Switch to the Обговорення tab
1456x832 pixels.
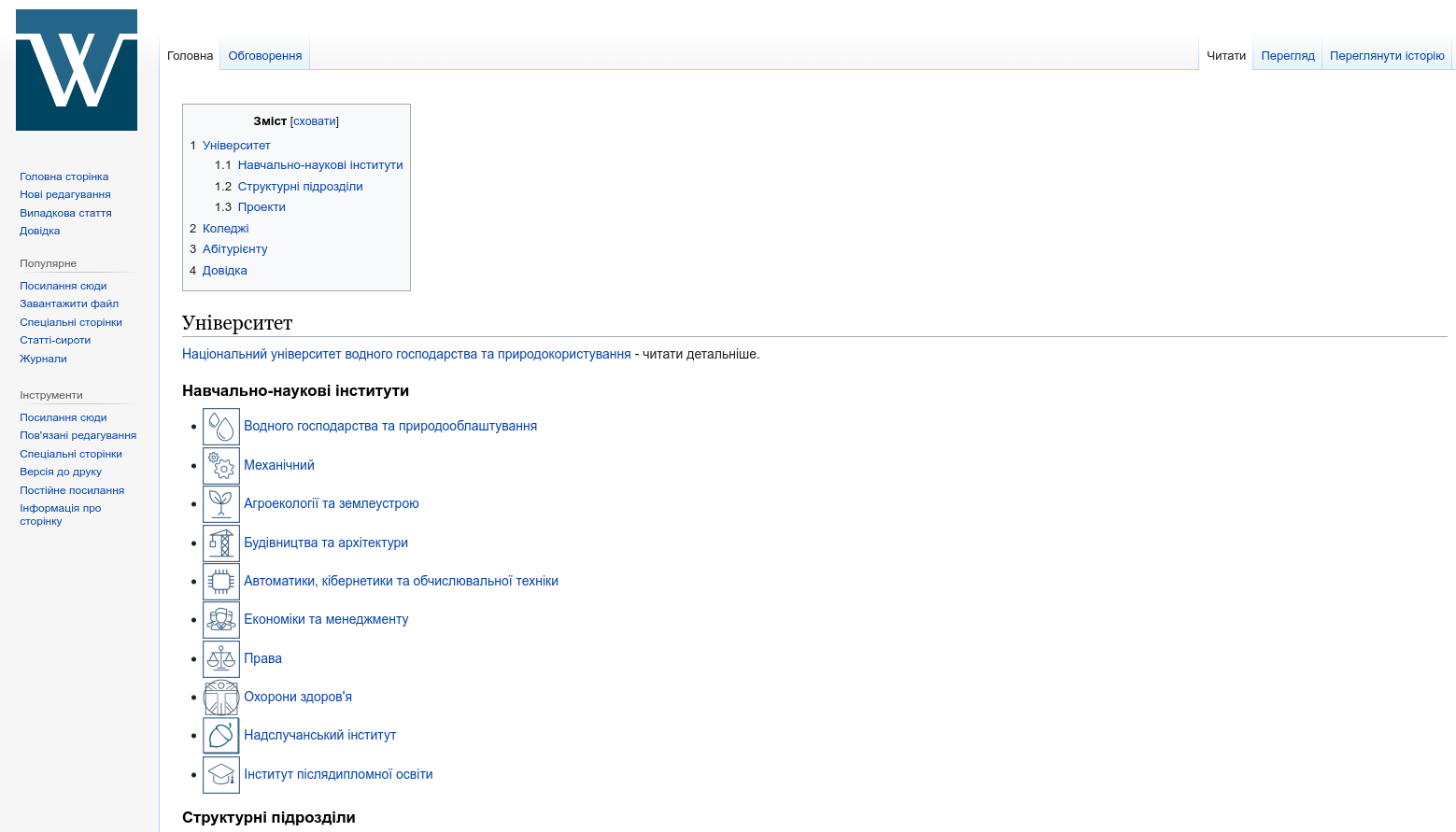[x=264, y=55]
